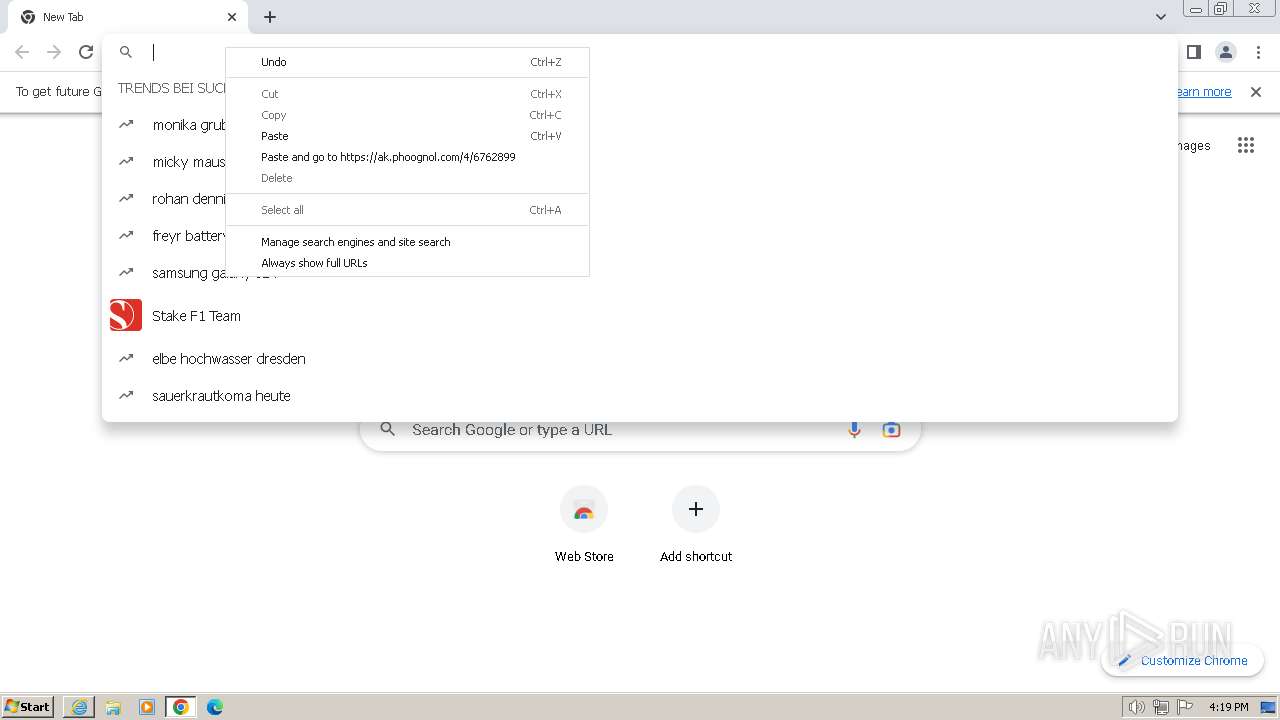Open the volume tray icon
1280x720 pixels.
[1136, 707]
